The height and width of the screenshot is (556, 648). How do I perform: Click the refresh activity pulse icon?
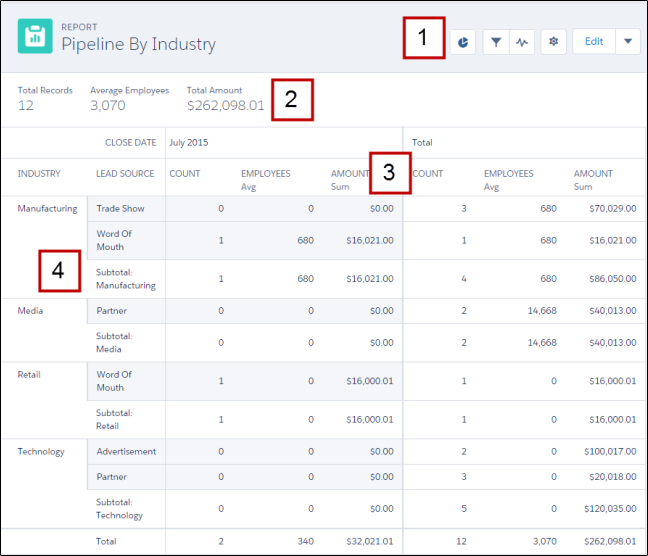click(522, 42)
